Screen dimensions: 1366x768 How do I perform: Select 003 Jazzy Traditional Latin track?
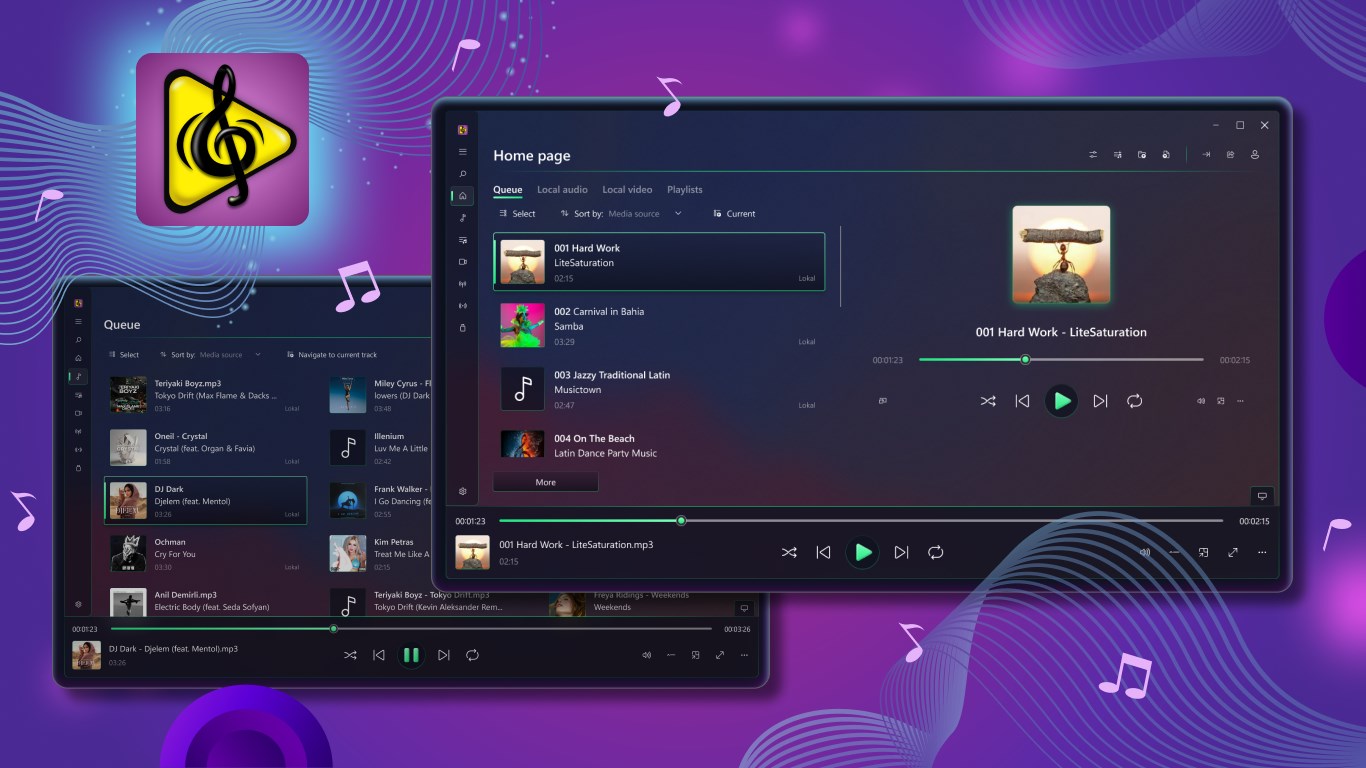tap(659, 389)
